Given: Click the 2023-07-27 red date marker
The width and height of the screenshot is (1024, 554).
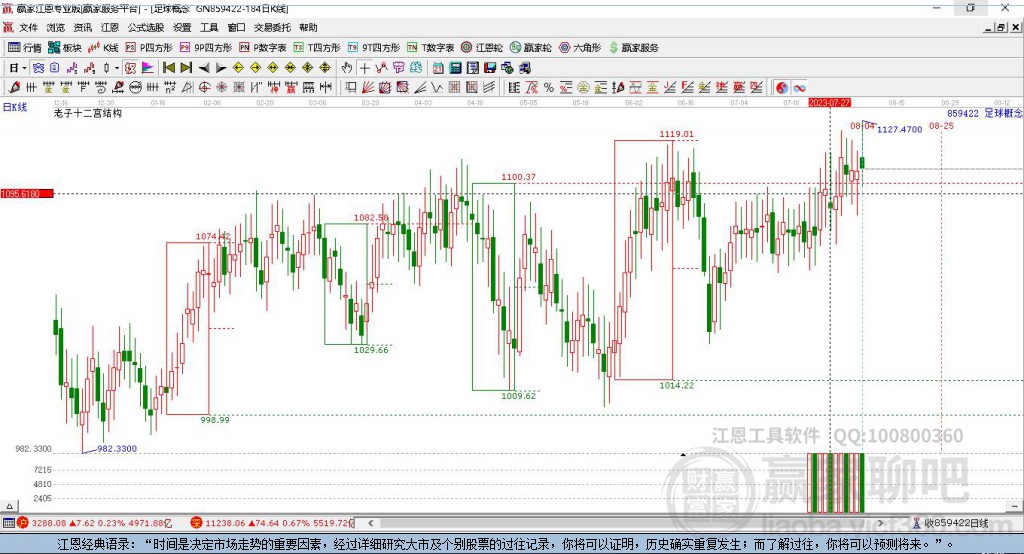Looking at the screenshot, I should (x=829, y=103).
